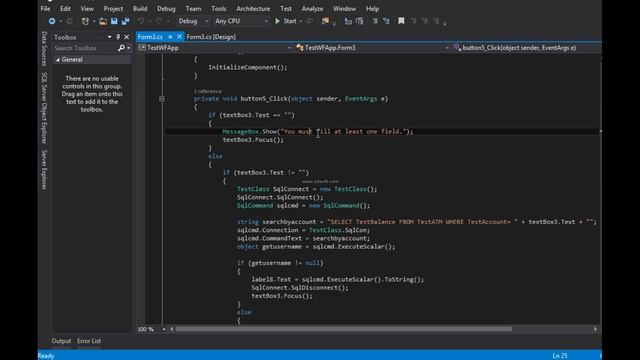Screen dimensions: 640x360
Task: Show the Output panel tab
Action: coord(61,341)
